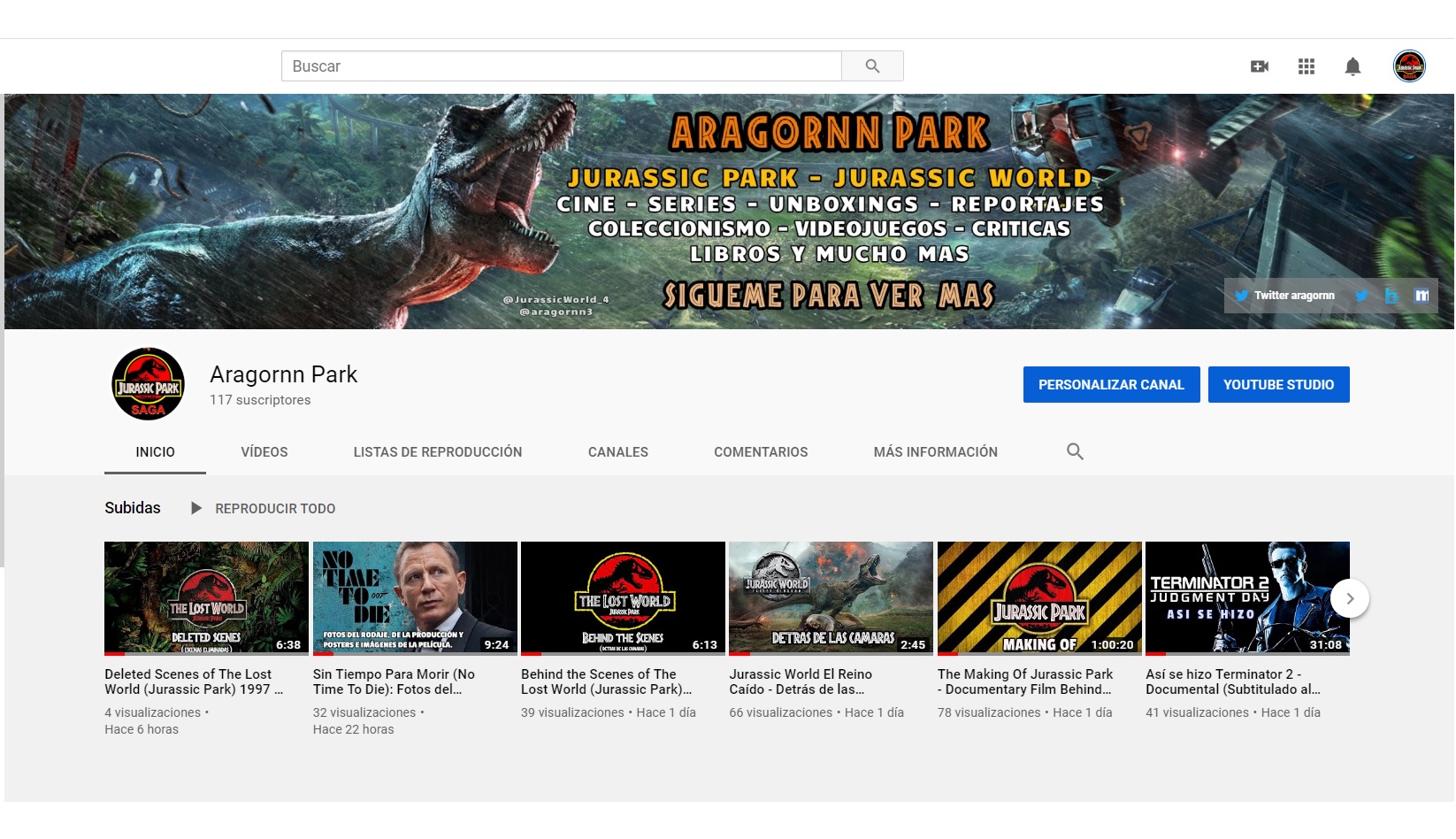1456x839 pixels.
Task: Open Listas de reproducción tab
Action: (x=438, y=452)
